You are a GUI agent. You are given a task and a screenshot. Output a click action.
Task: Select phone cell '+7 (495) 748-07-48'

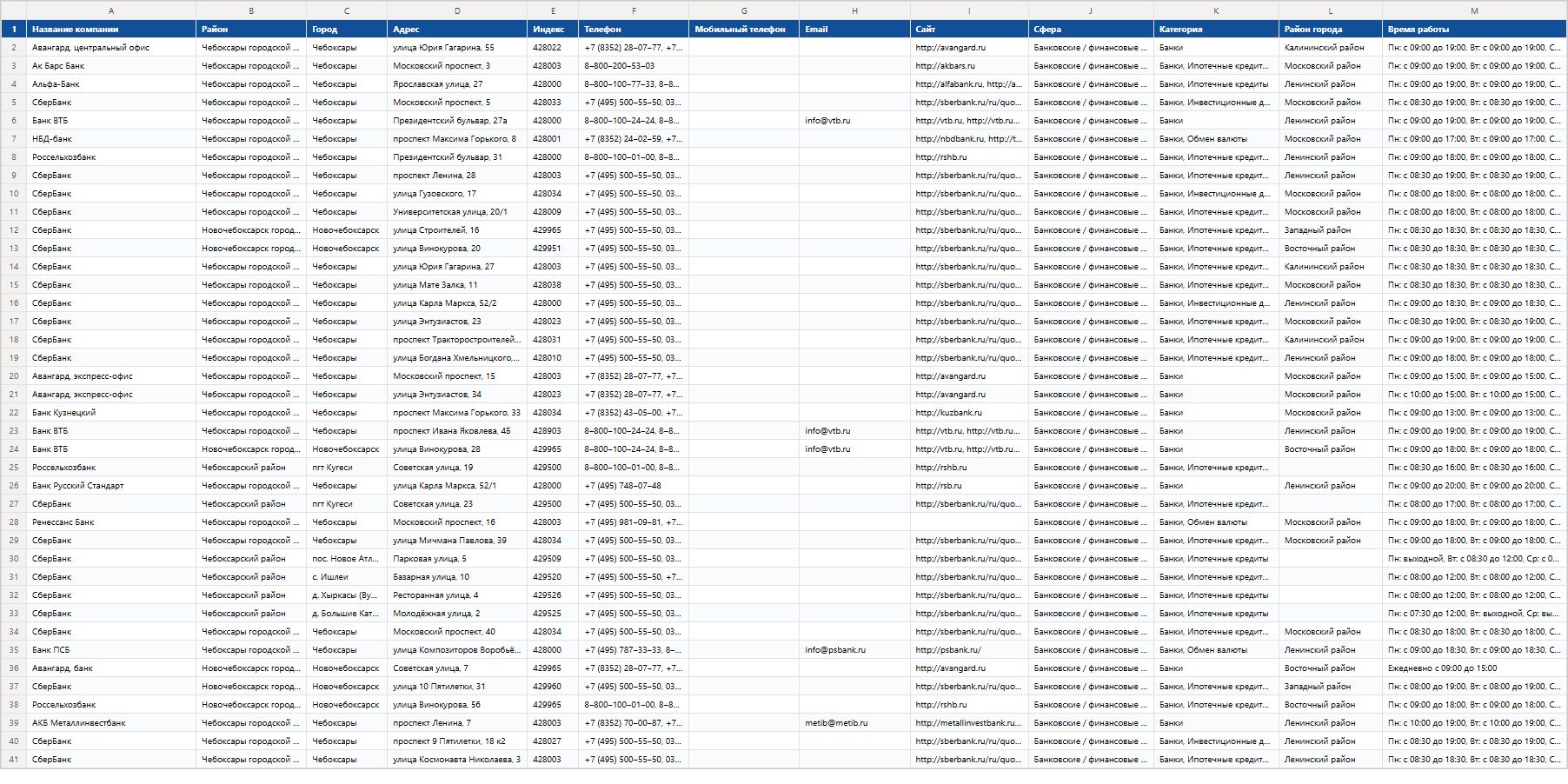[634, 486]
